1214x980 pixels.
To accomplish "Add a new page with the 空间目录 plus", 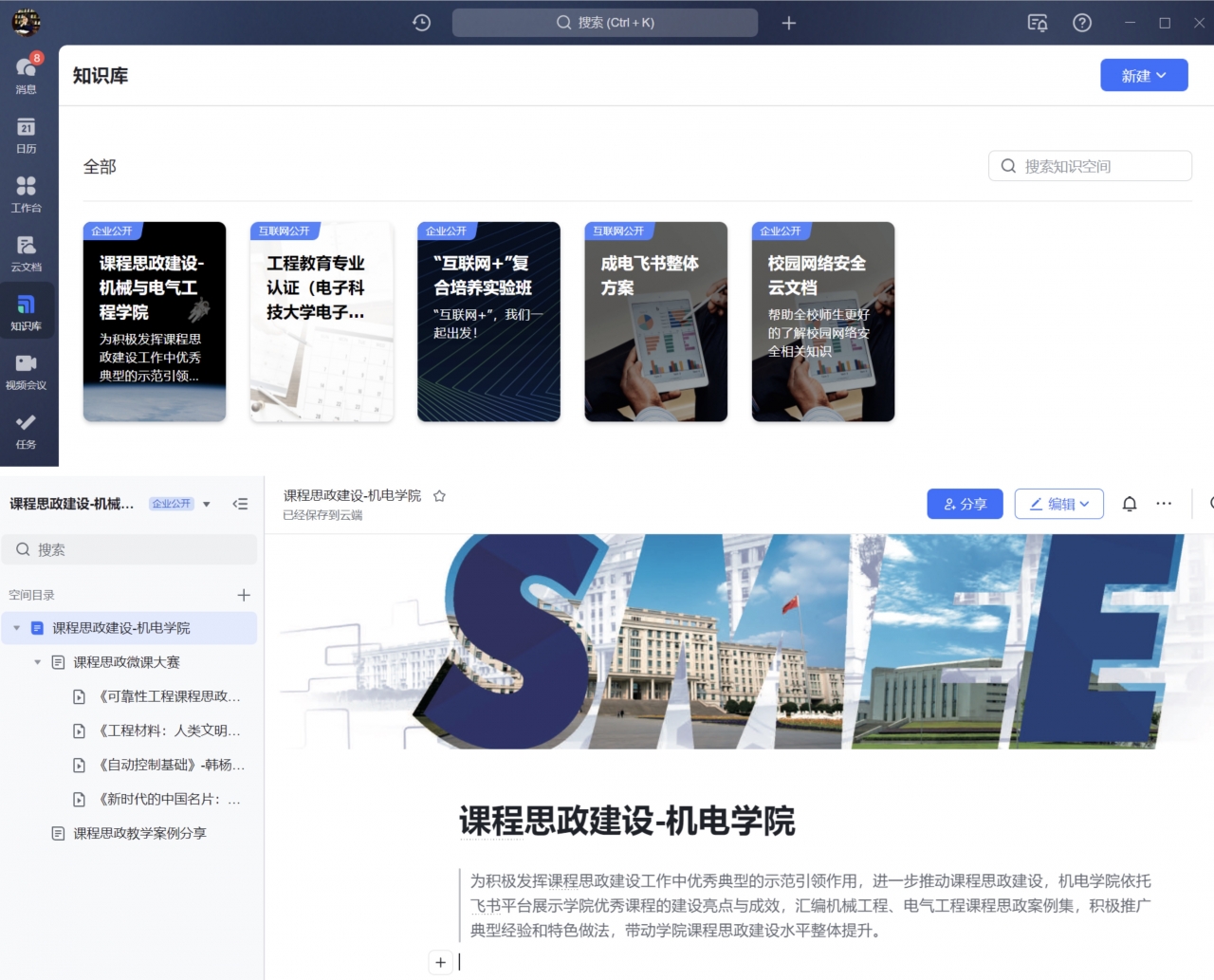I will (x=244, y=595).
